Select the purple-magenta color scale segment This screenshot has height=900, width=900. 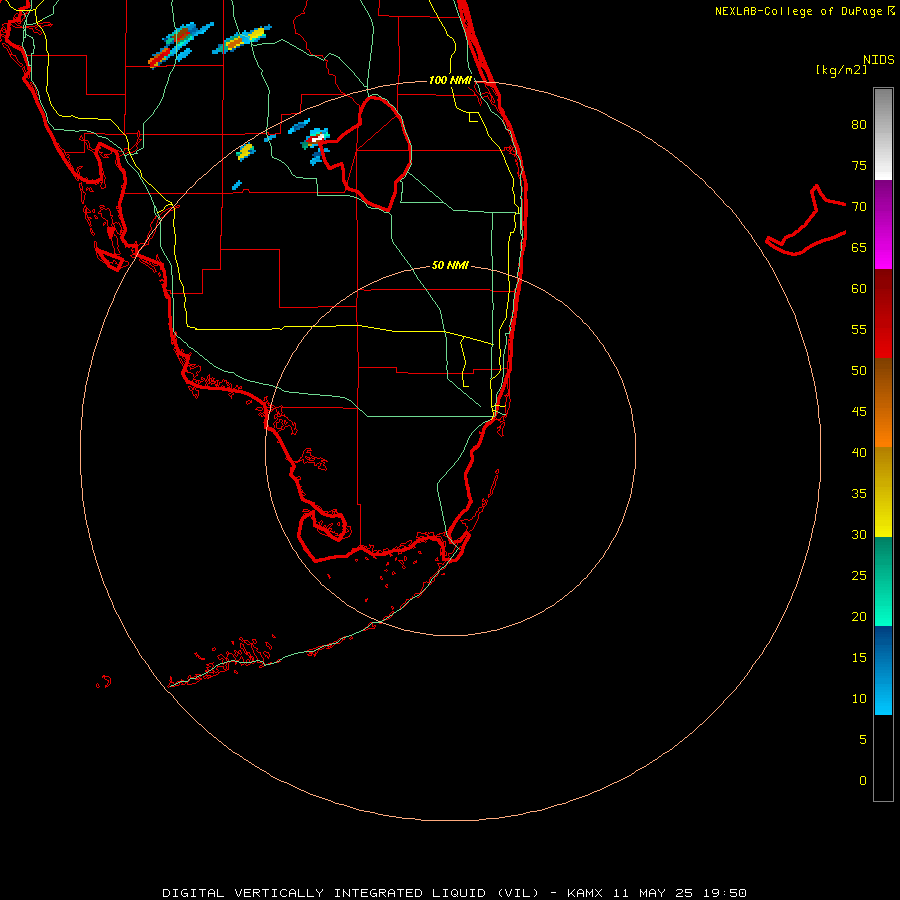883,224
